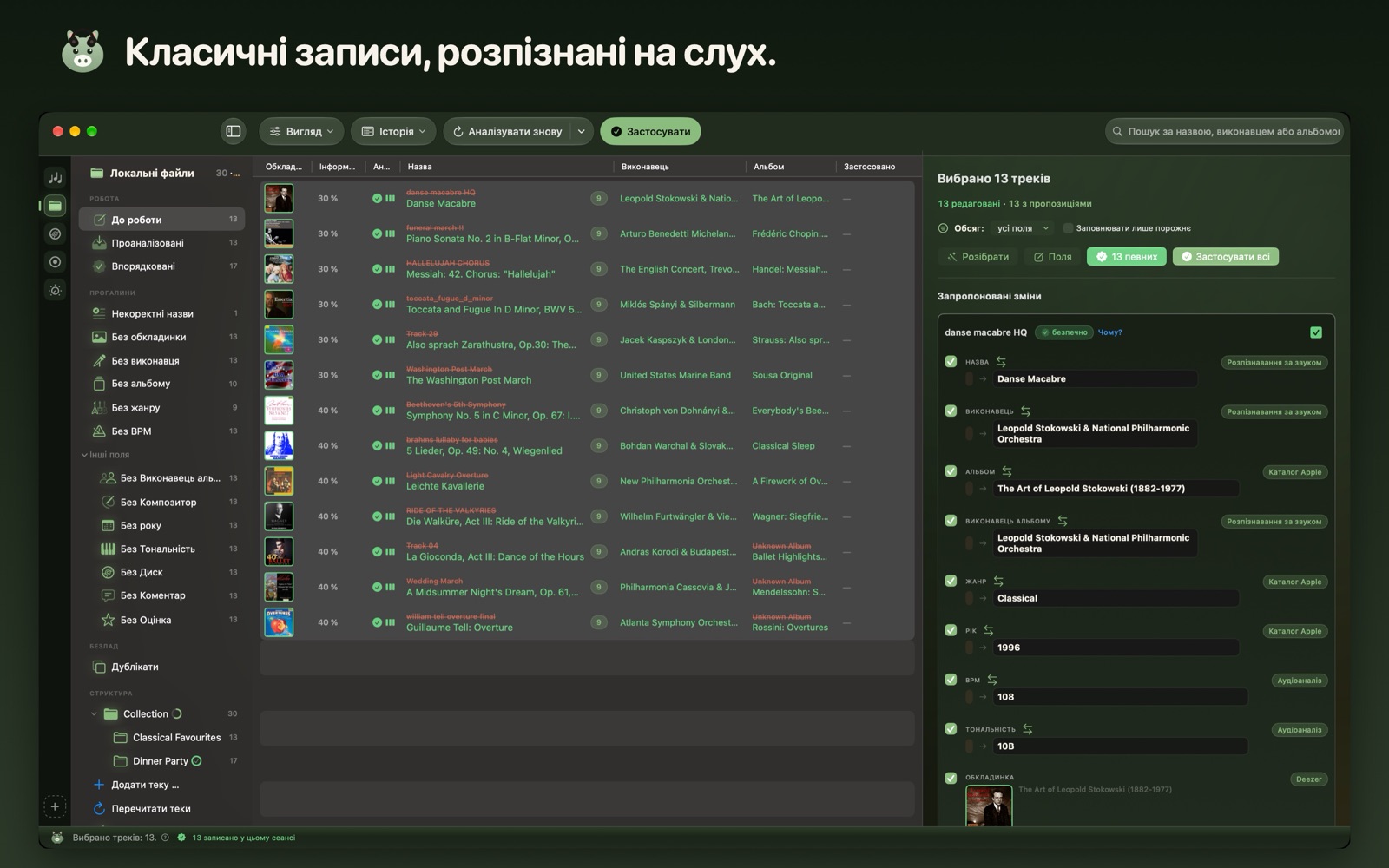
Task: Click the 'Чому?' link
Action: [x=1109, y=332]
